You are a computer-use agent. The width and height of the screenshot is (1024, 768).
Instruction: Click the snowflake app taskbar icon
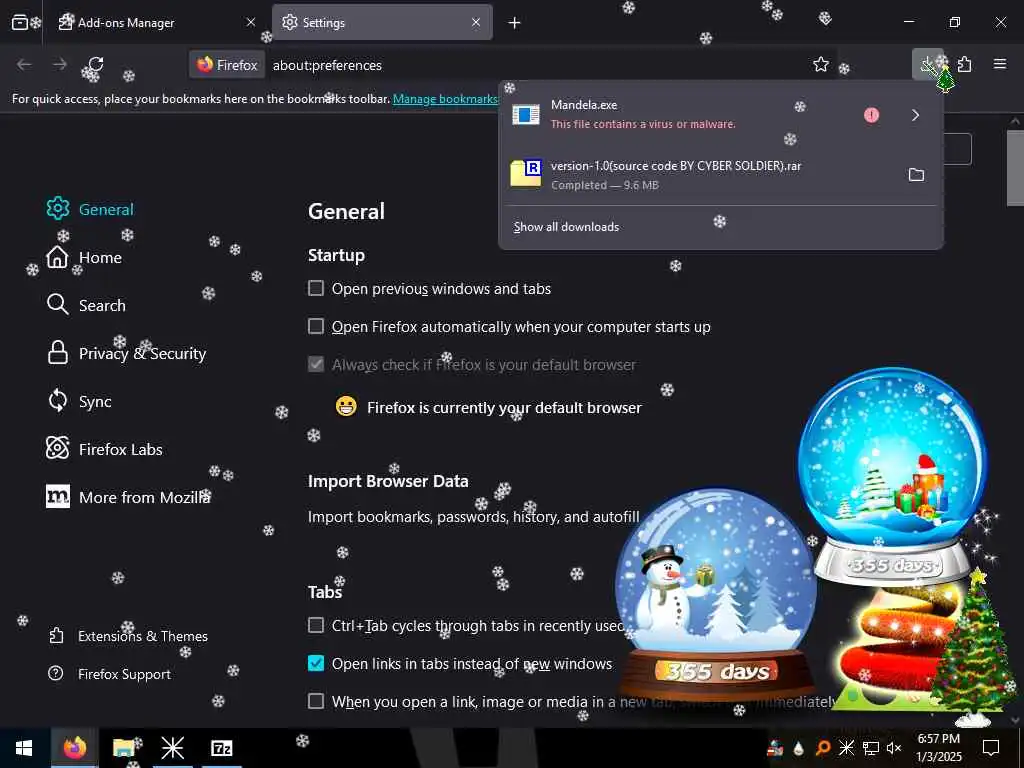click(172, 748)
